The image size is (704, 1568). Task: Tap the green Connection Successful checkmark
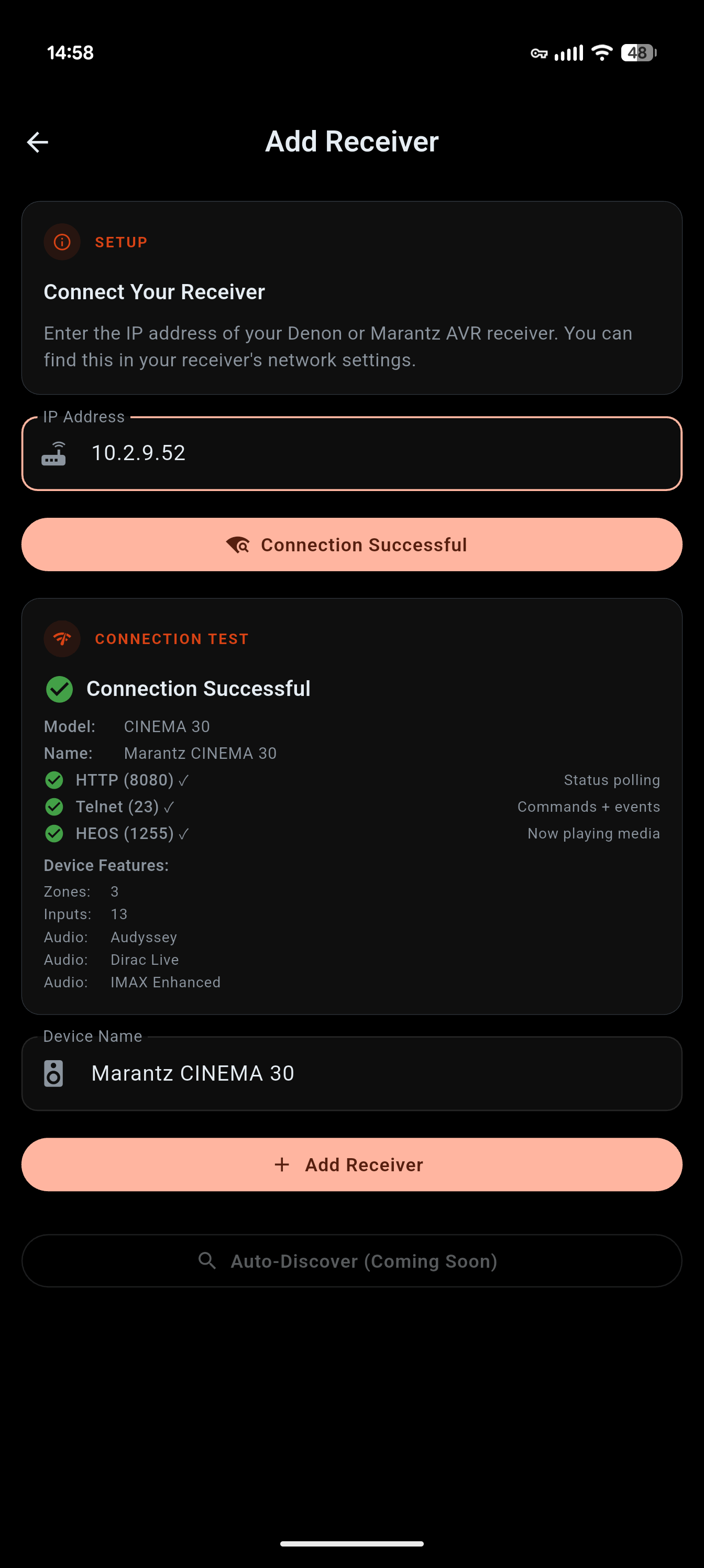60,689
